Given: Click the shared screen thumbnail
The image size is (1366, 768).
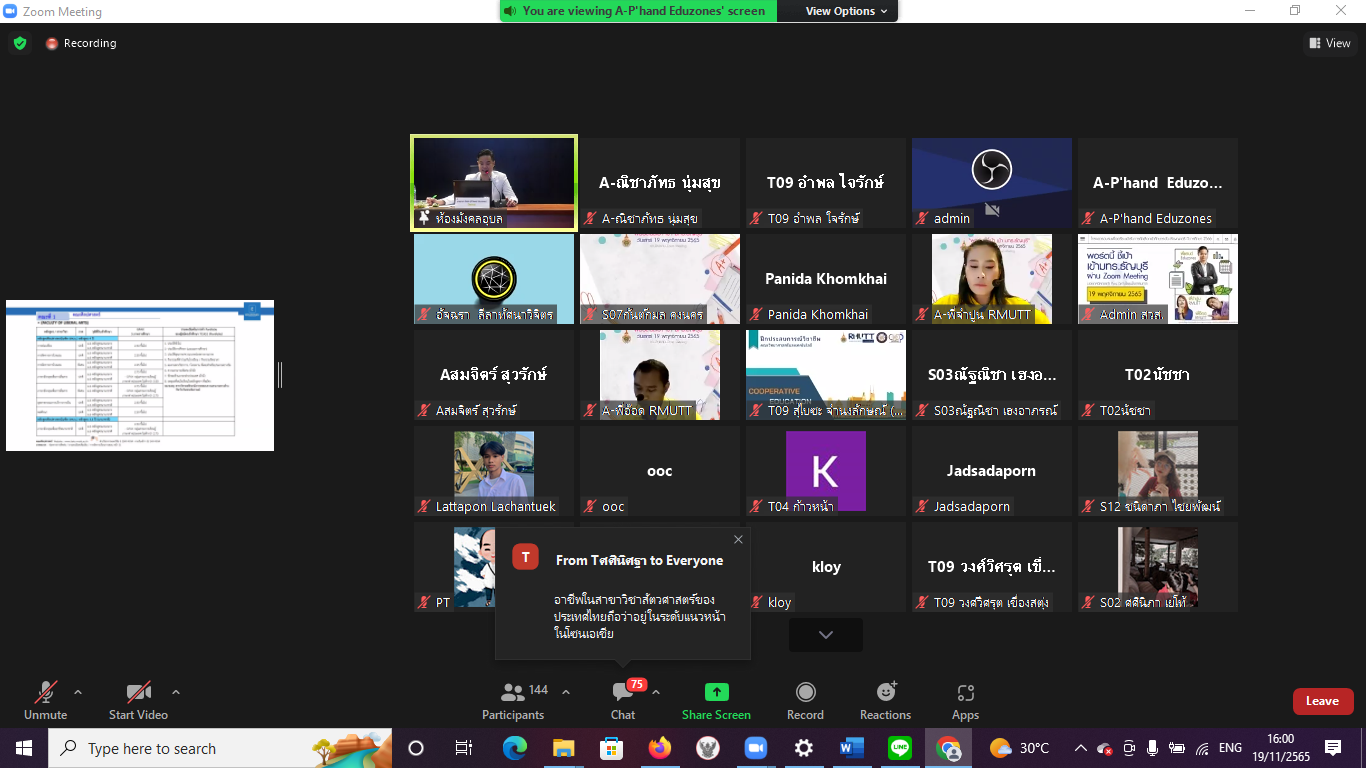Looking at the screenshot, I should [140, 375].
